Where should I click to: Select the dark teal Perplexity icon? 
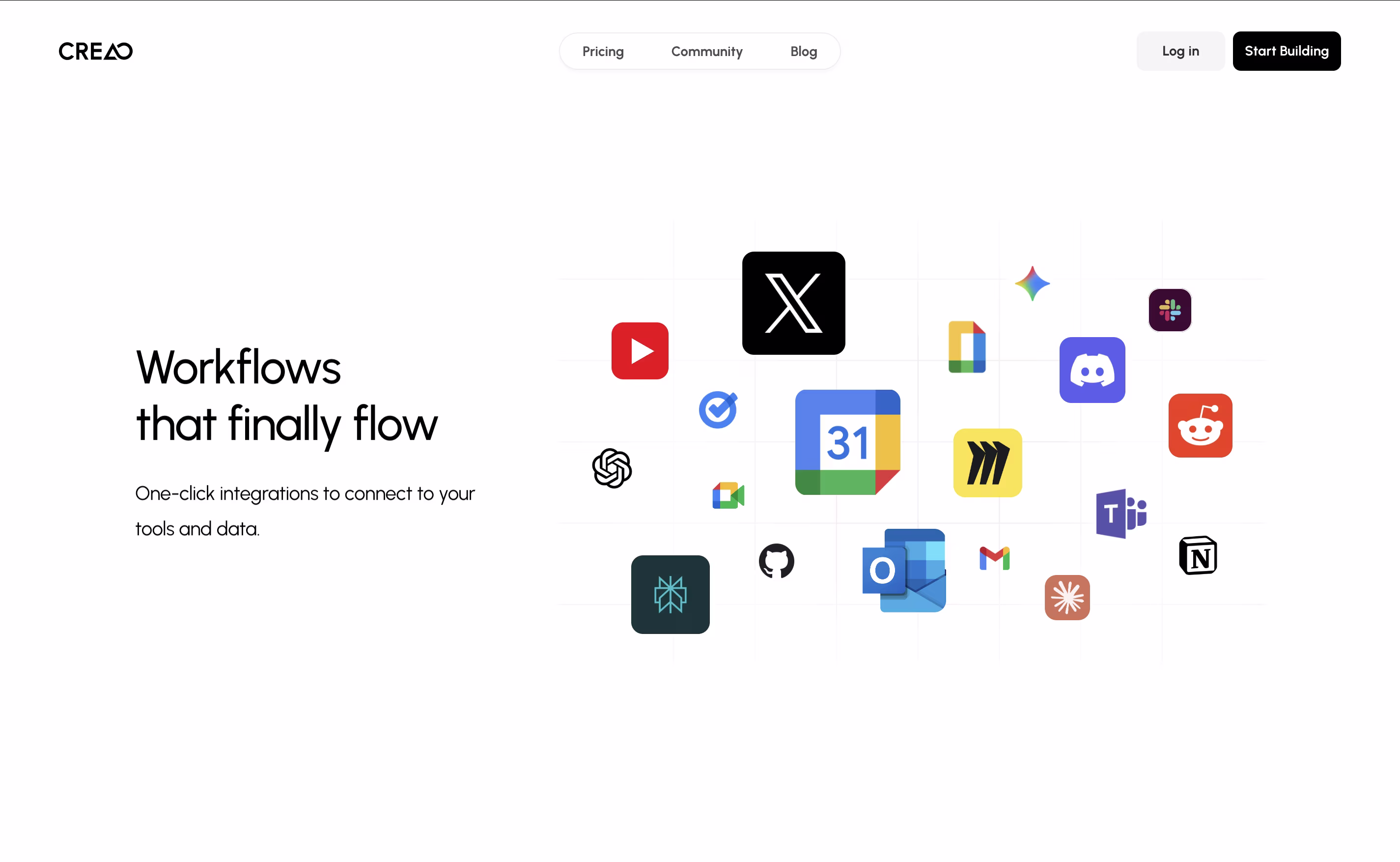click(670, 595)
